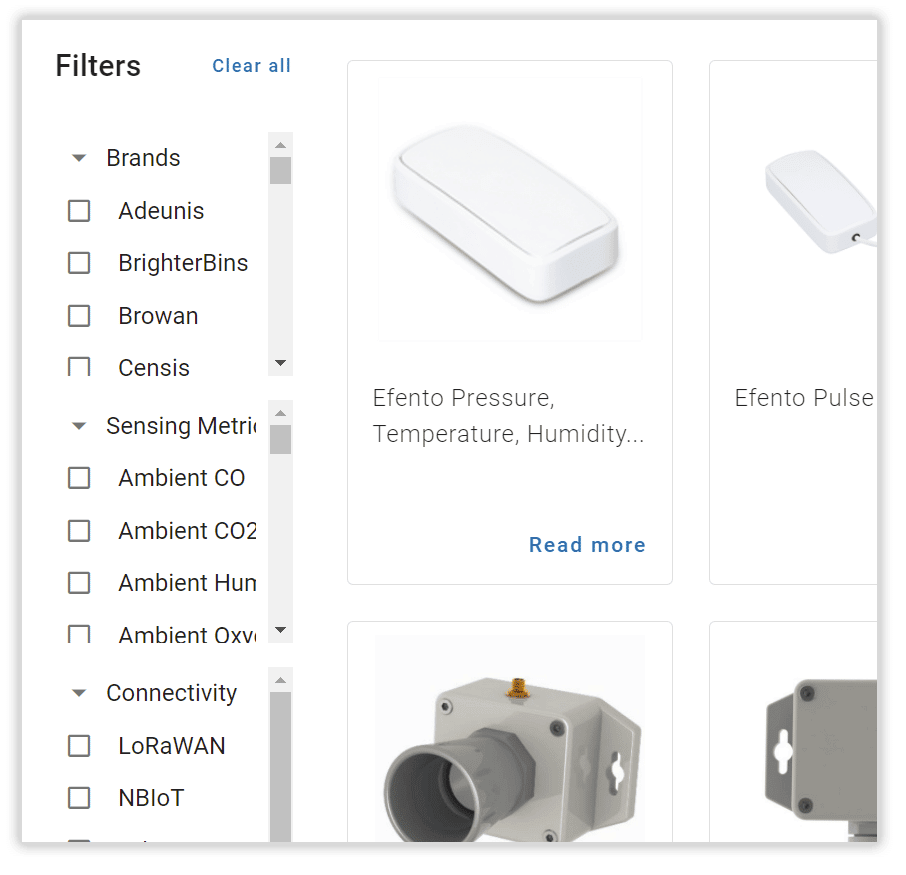
Task: Collapse the Sensing Metrics filter section
Action: 79,427
